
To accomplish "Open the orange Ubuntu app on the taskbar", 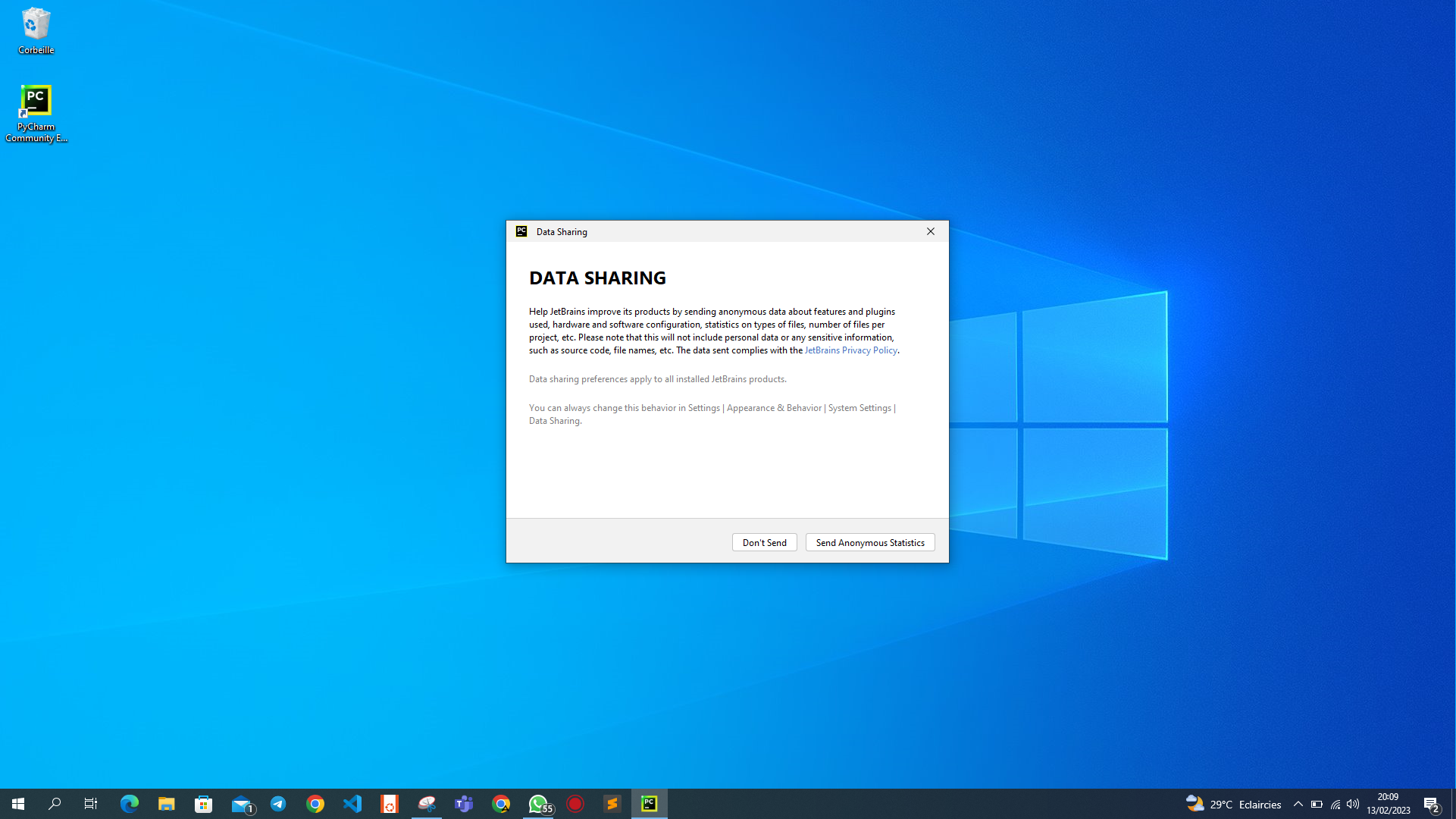I will [x=390, y=804].
